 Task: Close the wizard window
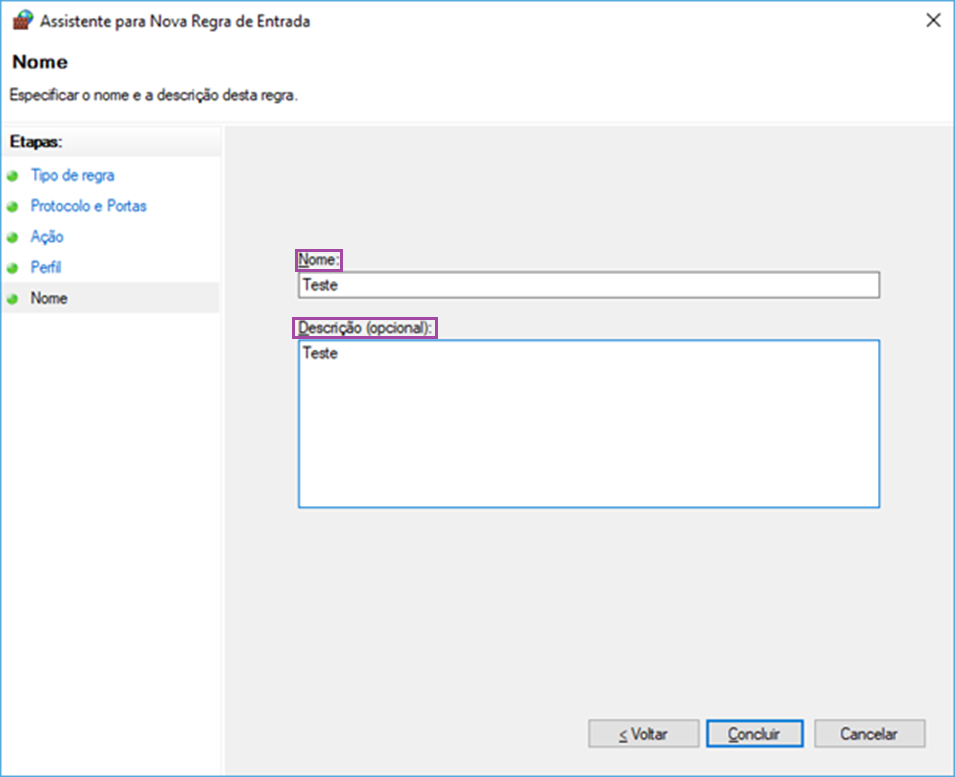click(x=933, y=21)
